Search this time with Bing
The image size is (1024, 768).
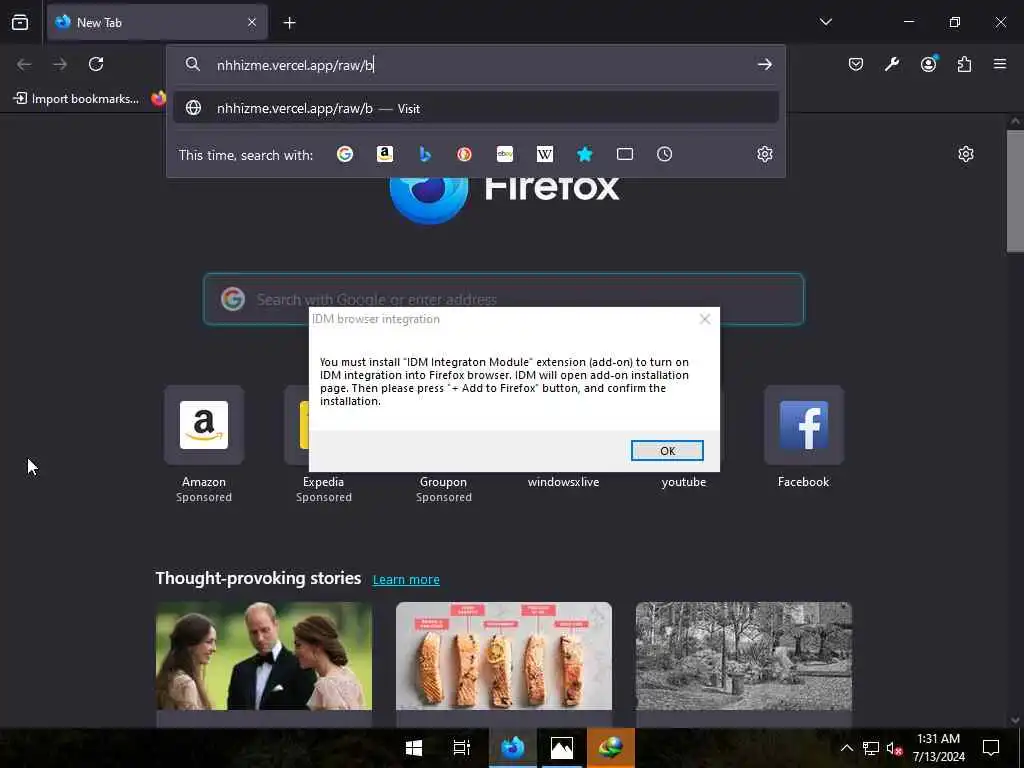(x=424, y=154)
